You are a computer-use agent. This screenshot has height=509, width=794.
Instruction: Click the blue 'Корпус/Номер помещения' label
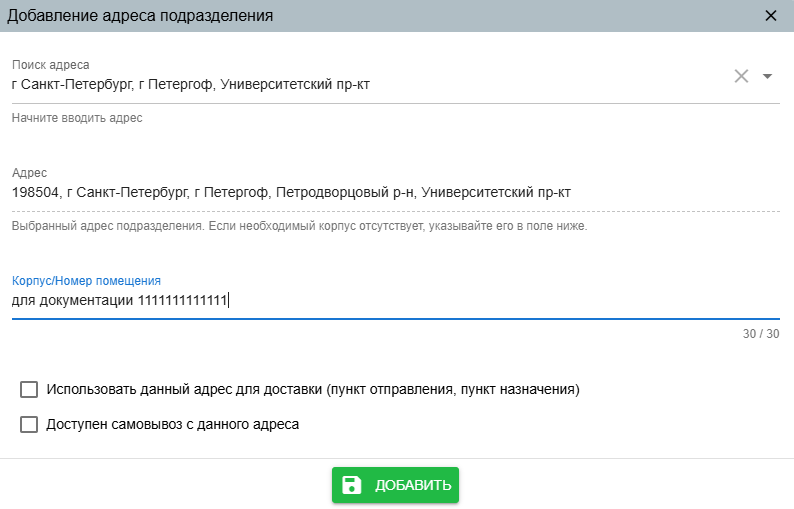86,281
